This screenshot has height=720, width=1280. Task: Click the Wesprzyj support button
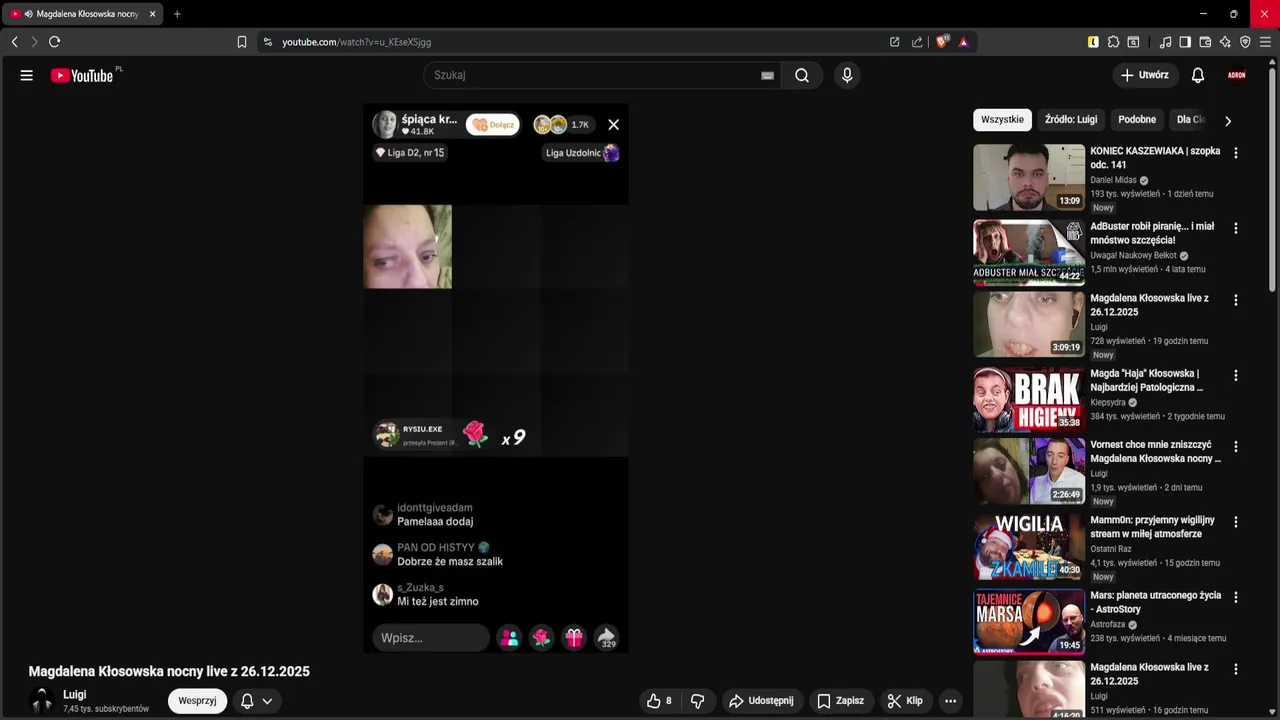tap(197, 701)
